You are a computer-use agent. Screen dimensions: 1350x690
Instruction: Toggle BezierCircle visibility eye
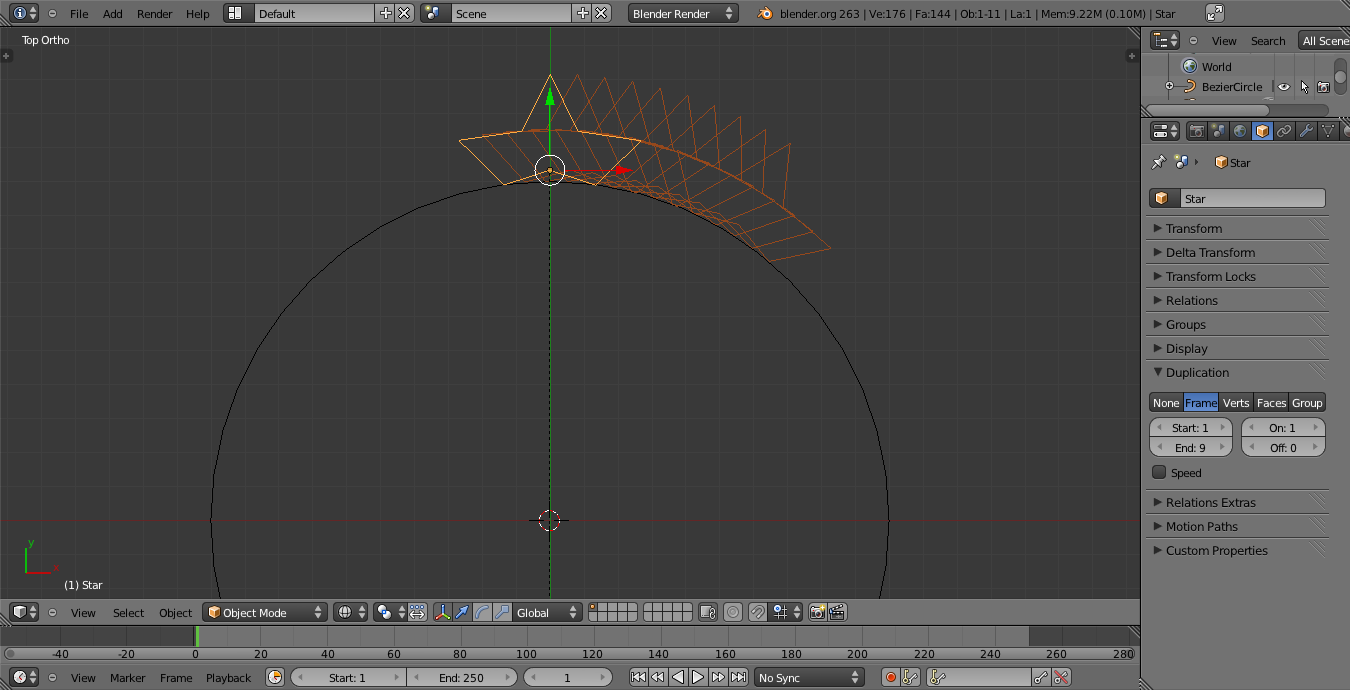[x=1284, y=87]
